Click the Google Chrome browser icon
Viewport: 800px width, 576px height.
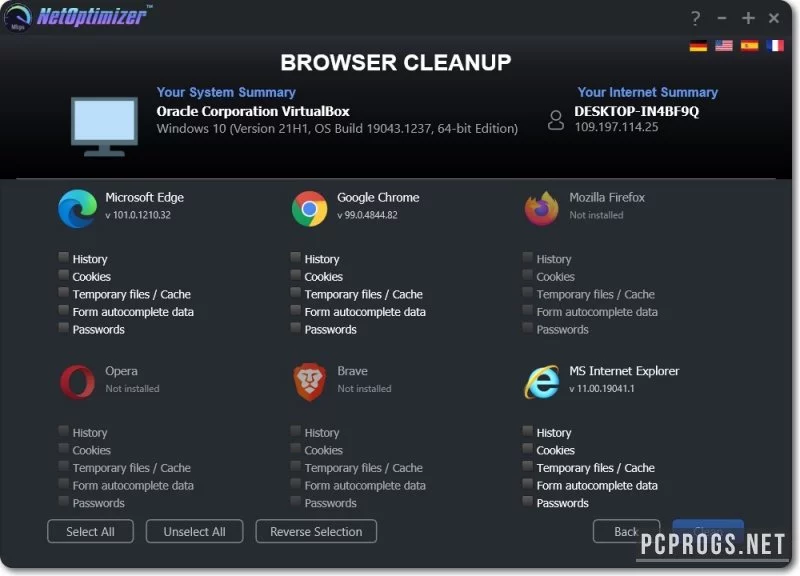pos(309,209)
